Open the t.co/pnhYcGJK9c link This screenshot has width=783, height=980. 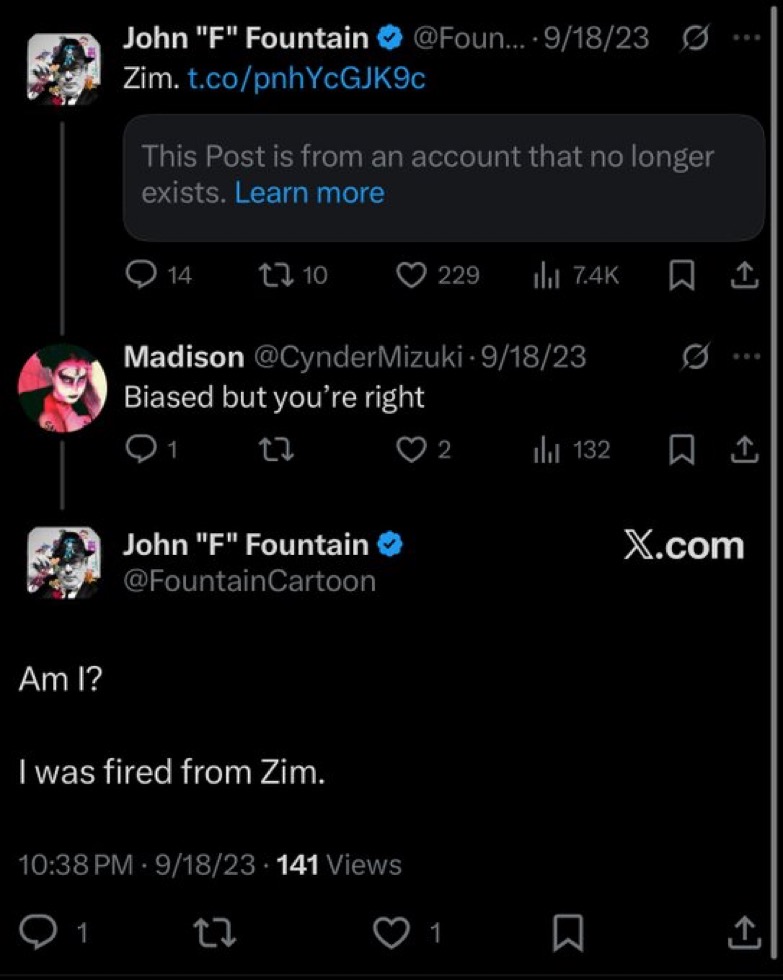click(306, 79)
